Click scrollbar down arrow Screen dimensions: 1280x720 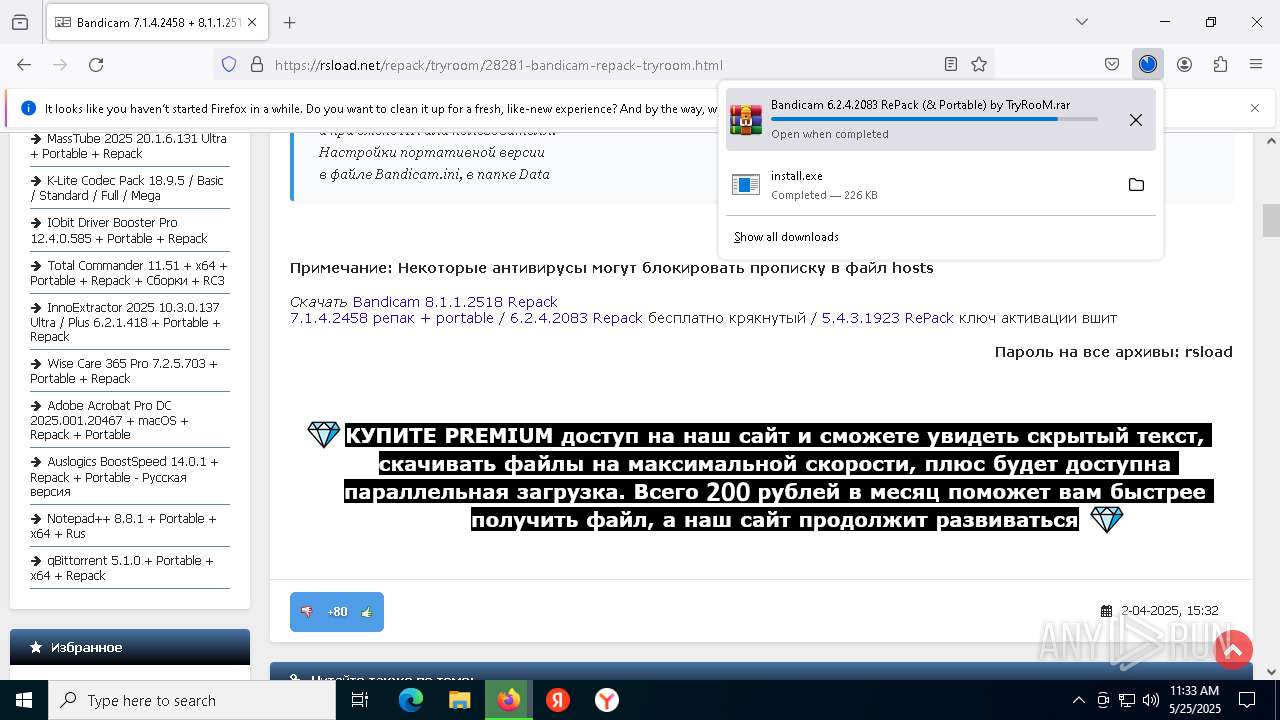(1271, 671)
